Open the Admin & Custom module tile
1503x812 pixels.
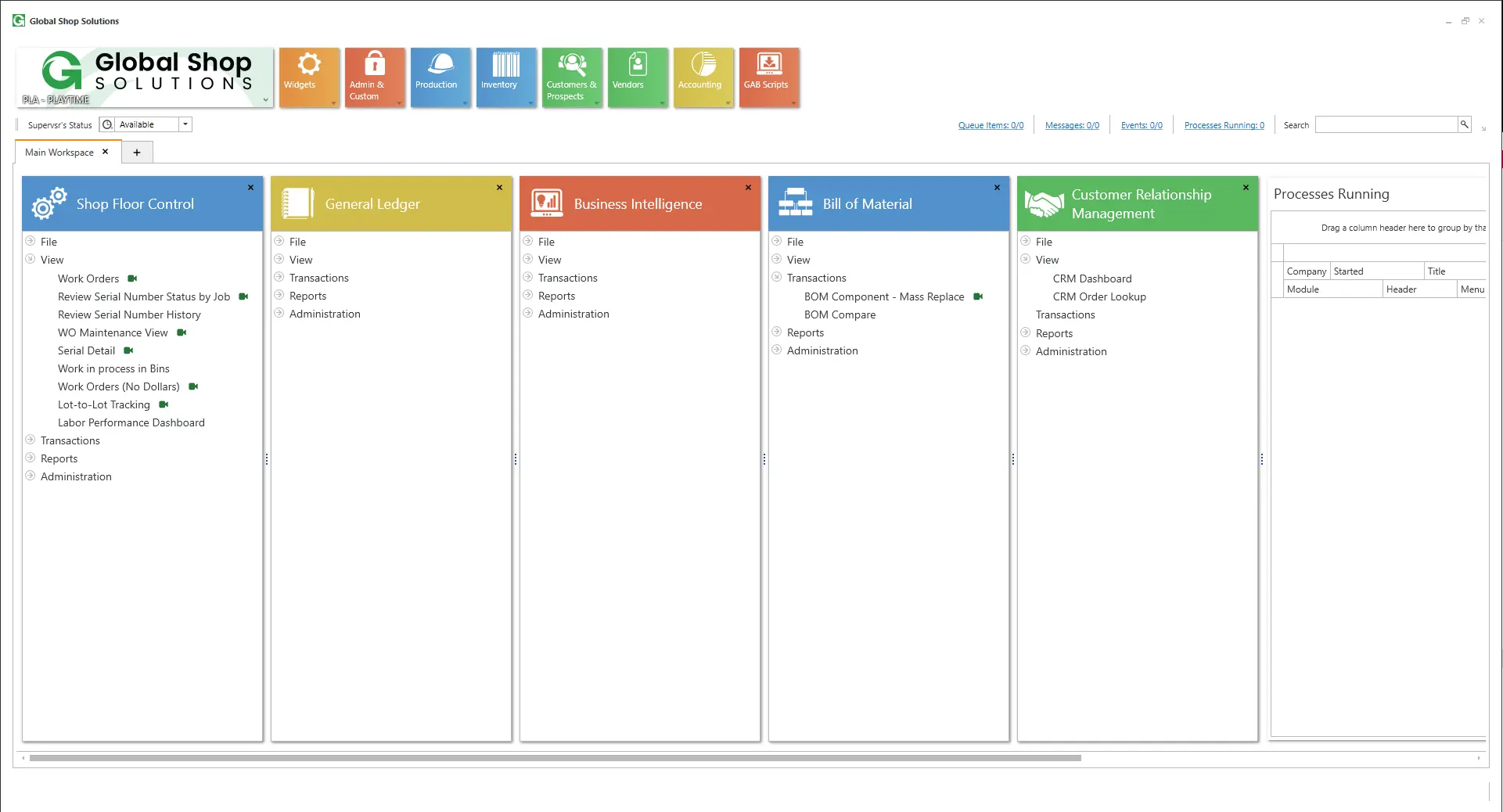click(374, 76)
